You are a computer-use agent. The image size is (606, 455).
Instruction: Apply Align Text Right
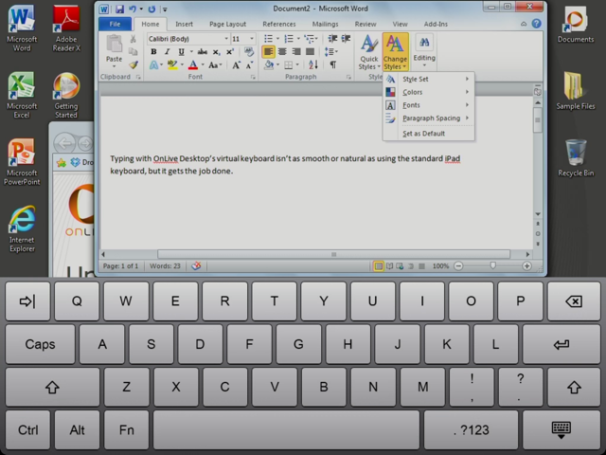click(x=296, y=51)
